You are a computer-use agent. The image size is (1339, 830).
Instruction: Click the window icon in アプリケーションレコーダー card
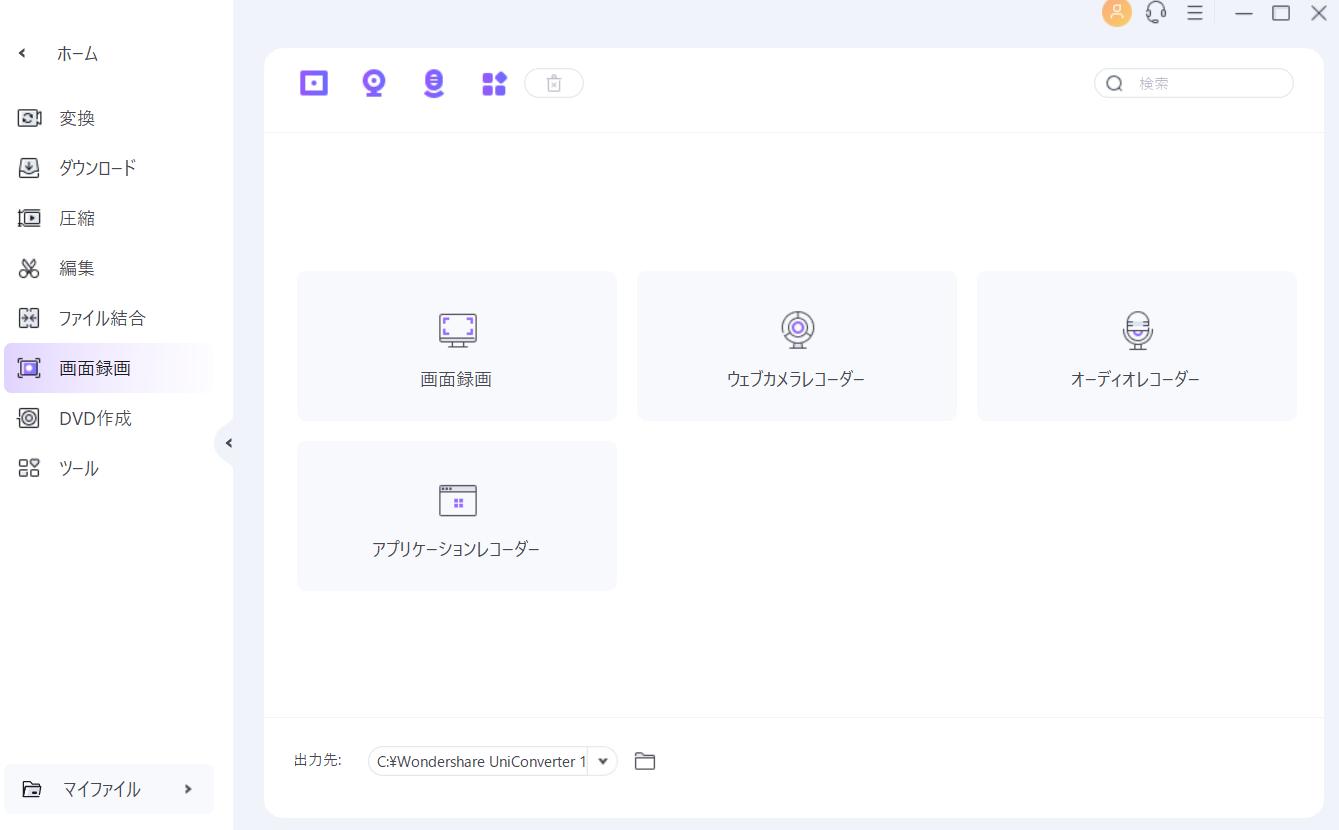[457, 500]
